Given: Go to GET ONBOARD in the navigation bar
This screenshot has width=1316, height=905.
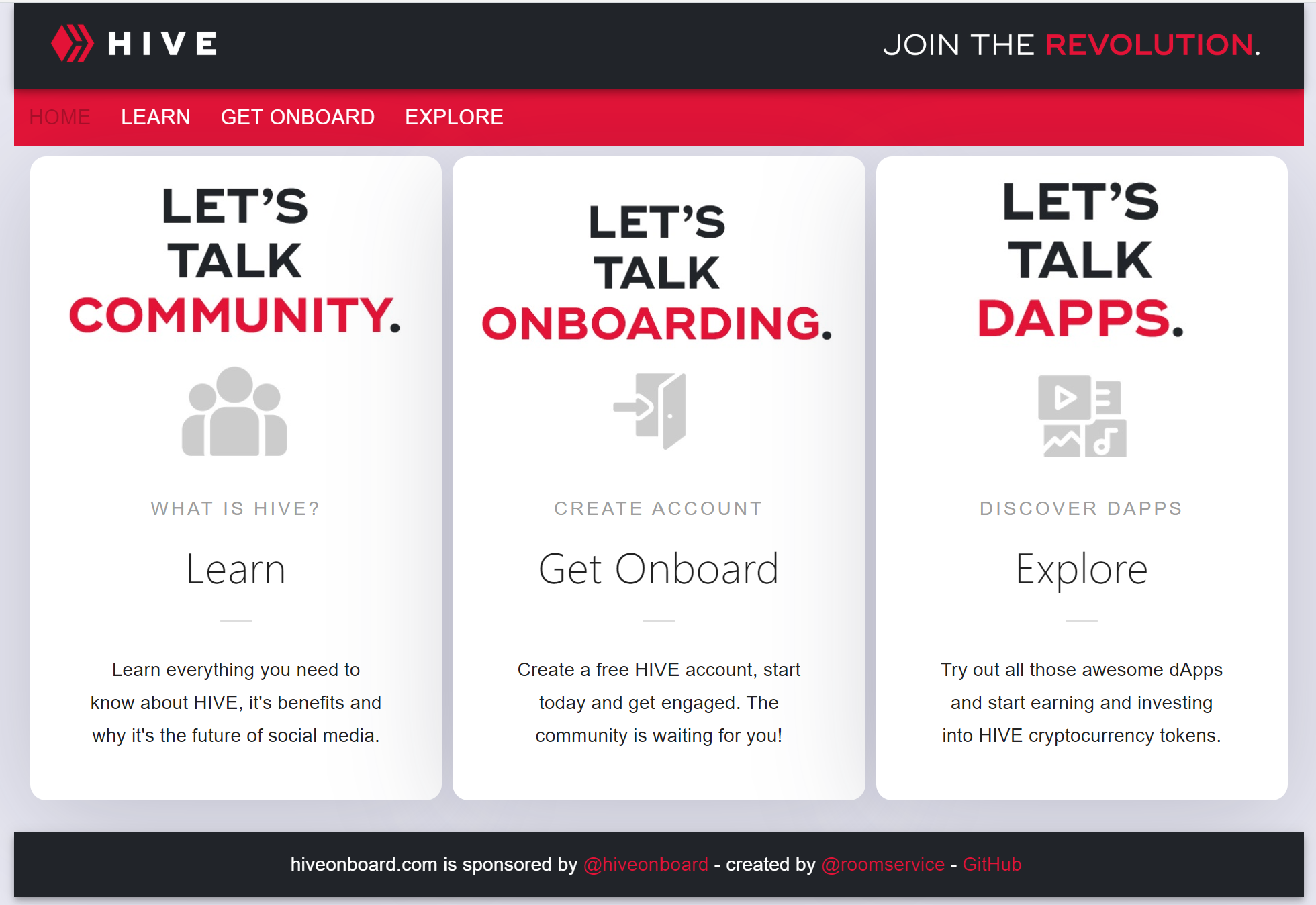Looking at the screenshot, I should [297, 117].
